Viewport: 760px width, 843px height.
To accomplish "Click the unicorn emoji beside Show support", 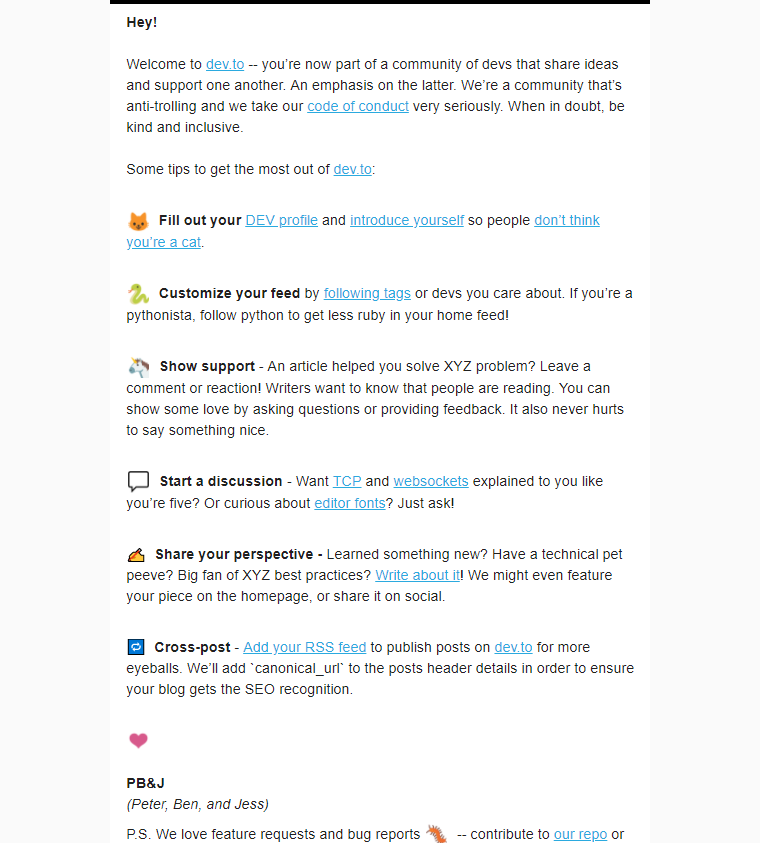I will [x=139, y=367].
